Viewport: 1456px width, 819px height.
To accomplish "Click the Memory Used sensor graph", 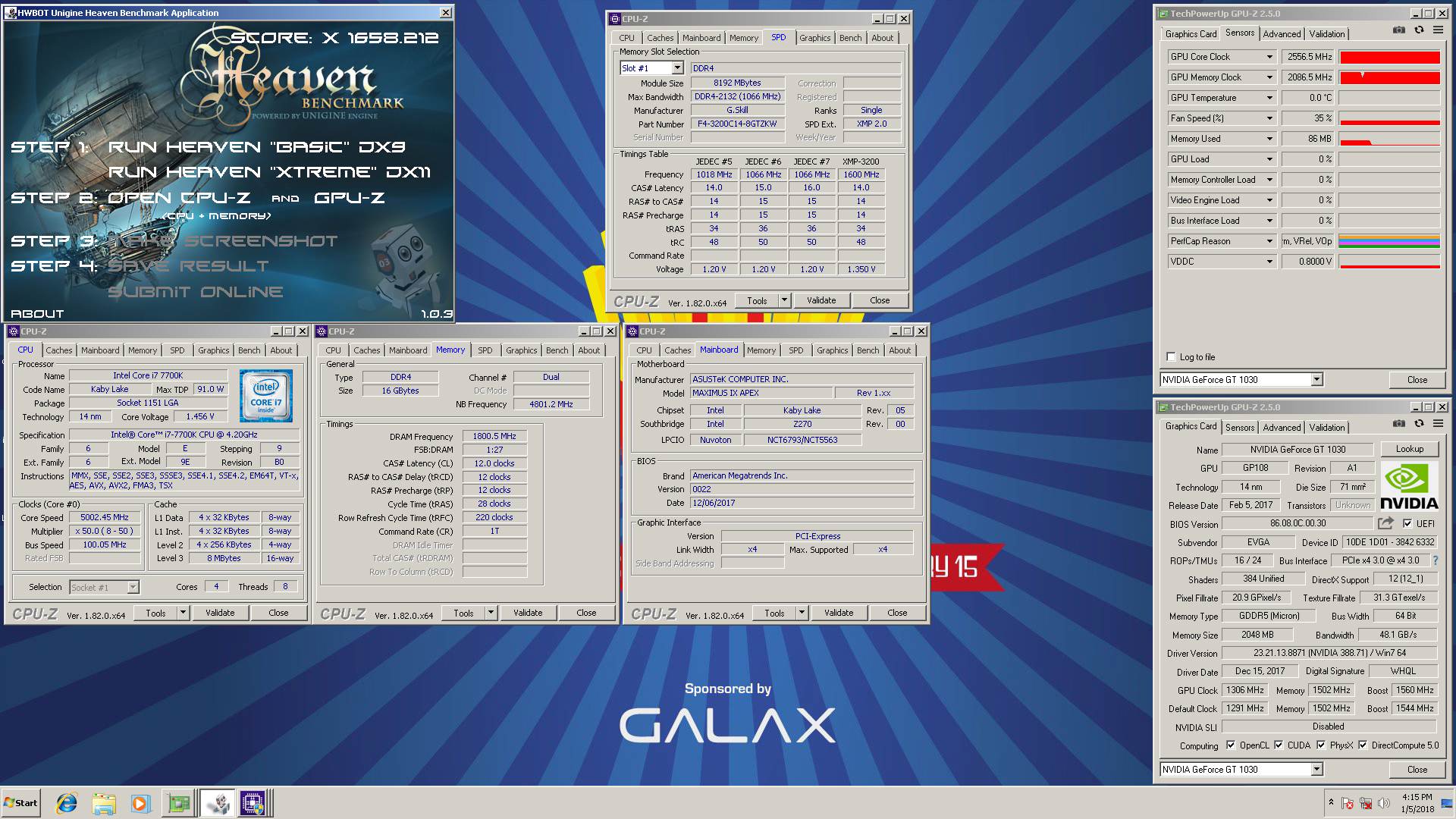I will pos(1389,139).
